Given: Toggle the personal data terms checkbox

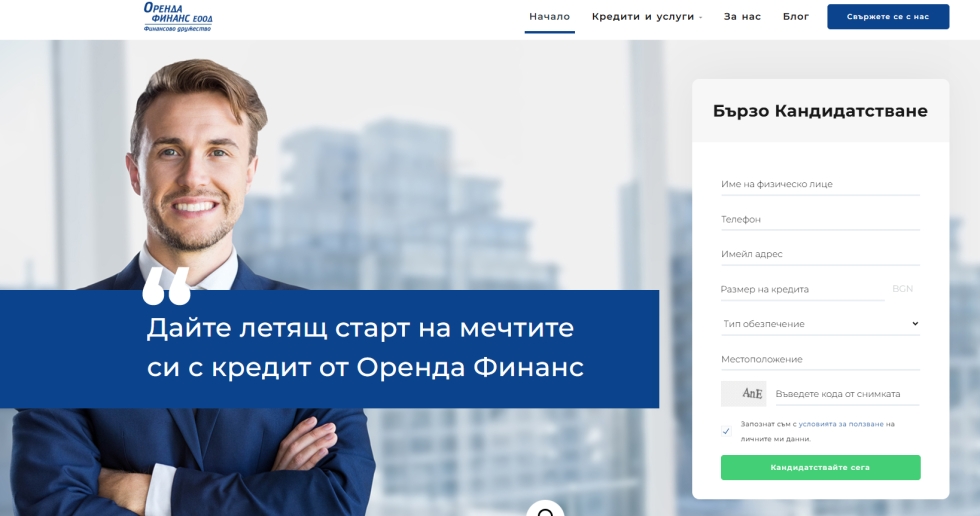Looking at the screenshot, I should [x=726, y=431].
